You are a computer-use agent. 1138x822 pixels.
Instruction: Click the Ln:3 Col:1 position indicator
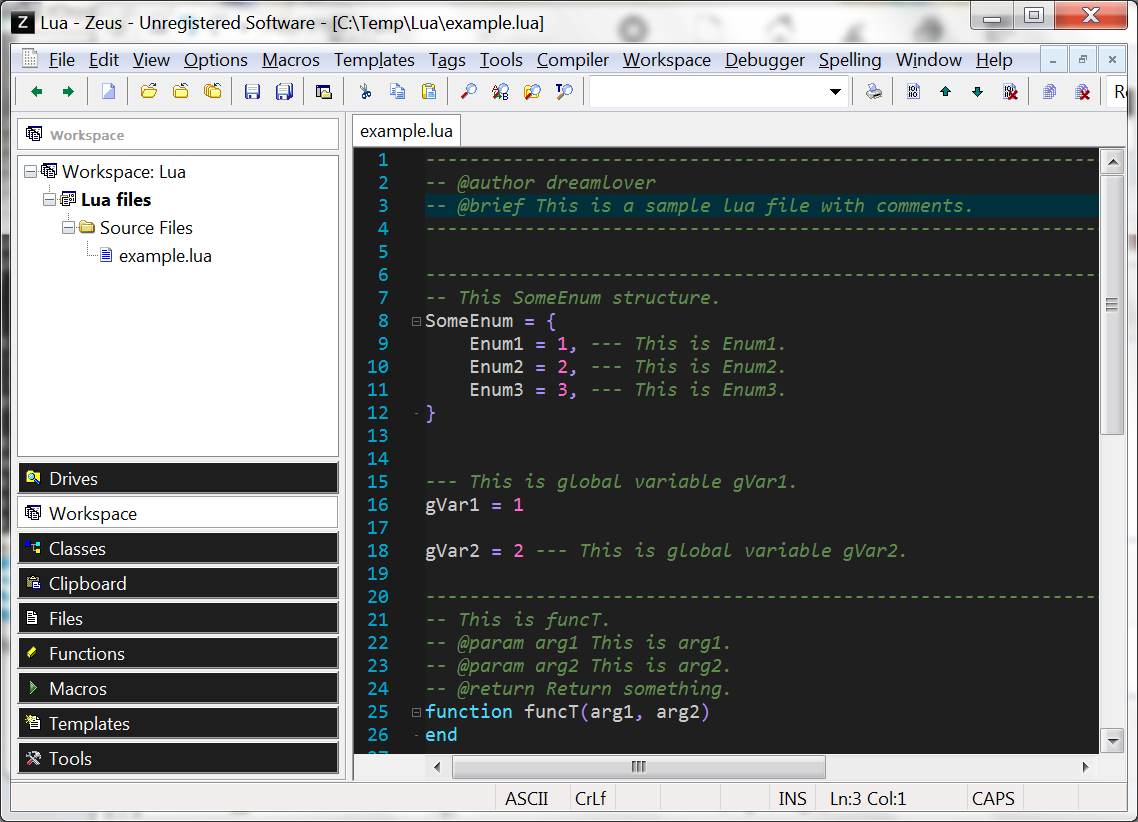[x=868, y=799]
